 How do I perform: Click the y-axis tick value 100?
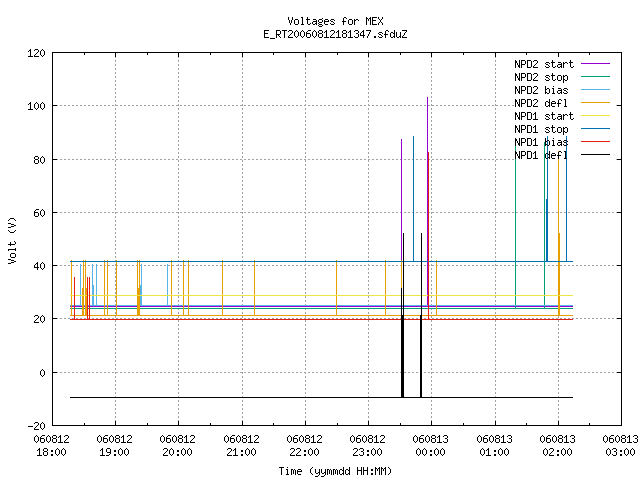click(36, 106)
